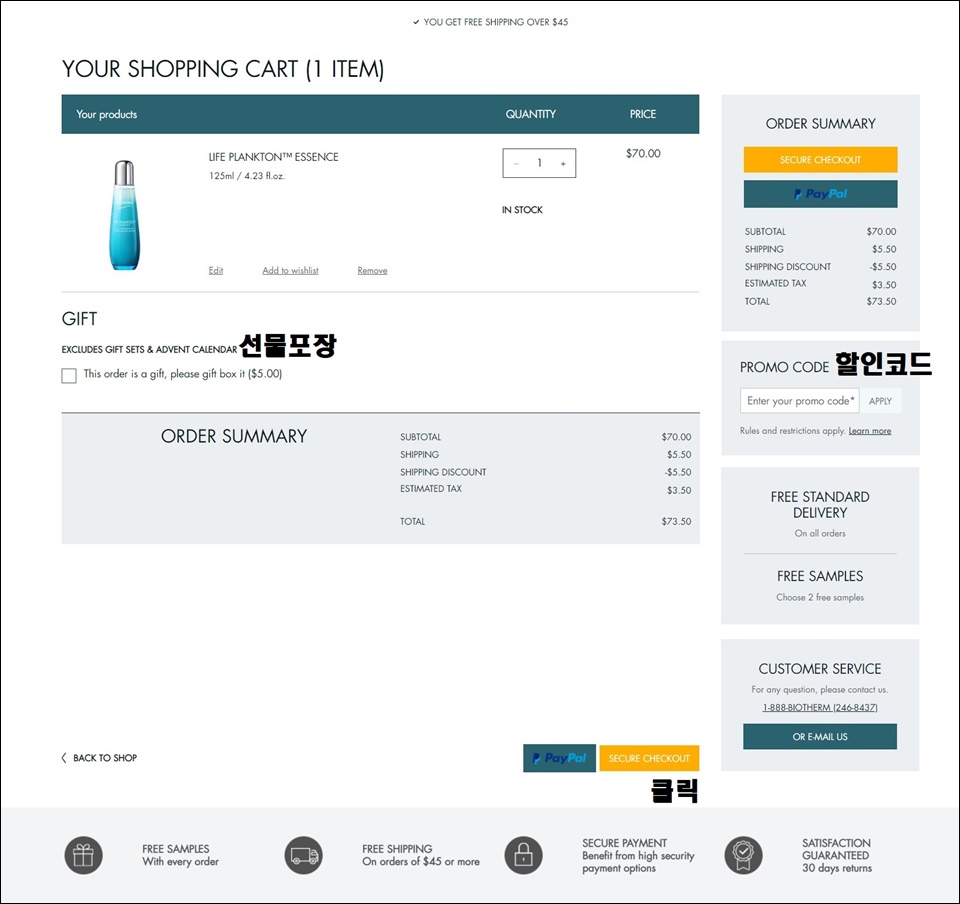Click the delivery truck icon in the footer
960x904 pixels.
coord(304,855)
